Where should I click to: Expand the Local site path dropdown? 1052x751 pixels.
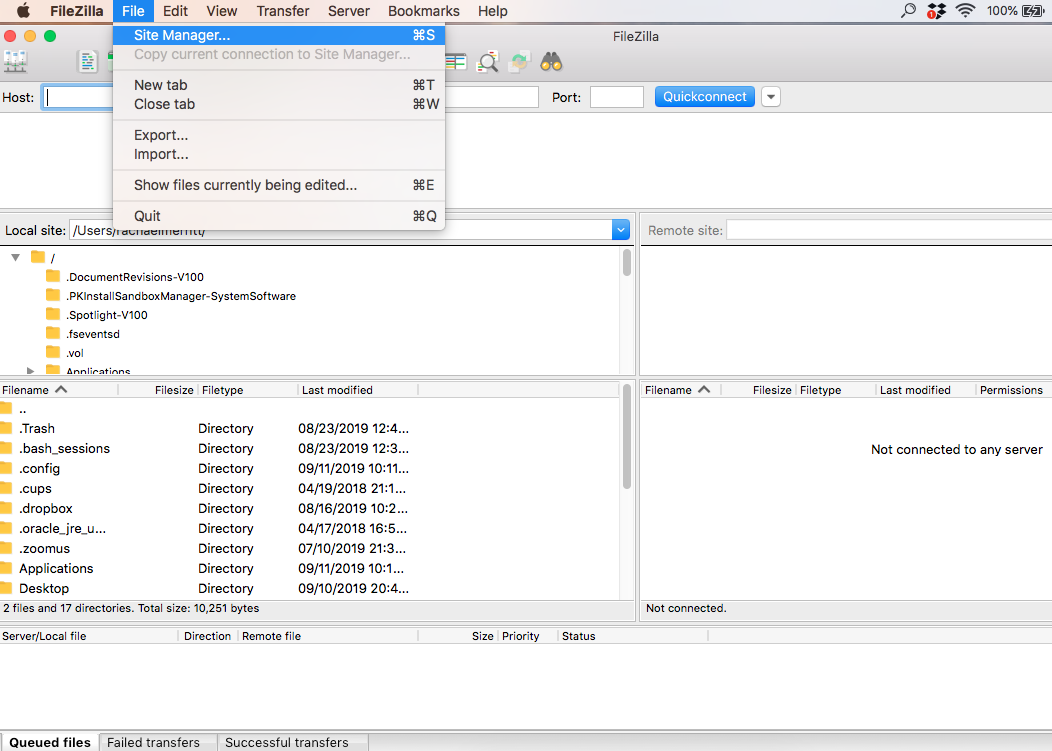pyautogui.click(x=621, y=230)
